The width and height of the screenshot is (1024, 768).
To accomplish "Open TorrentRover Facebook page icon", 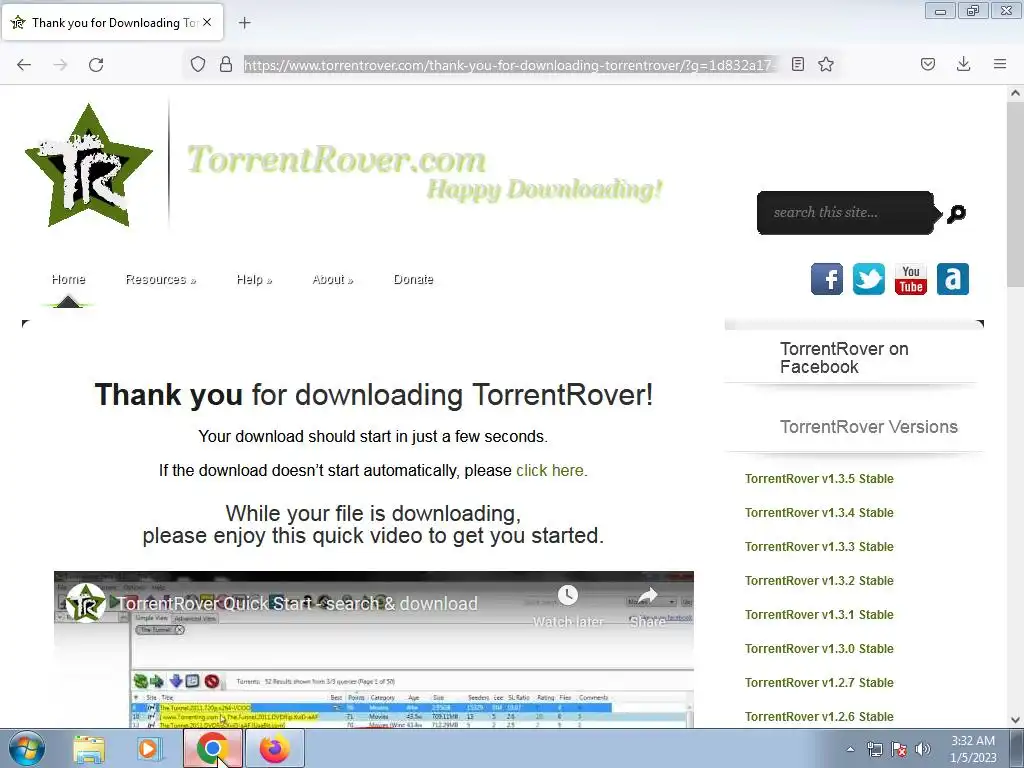I will (827, 280).
